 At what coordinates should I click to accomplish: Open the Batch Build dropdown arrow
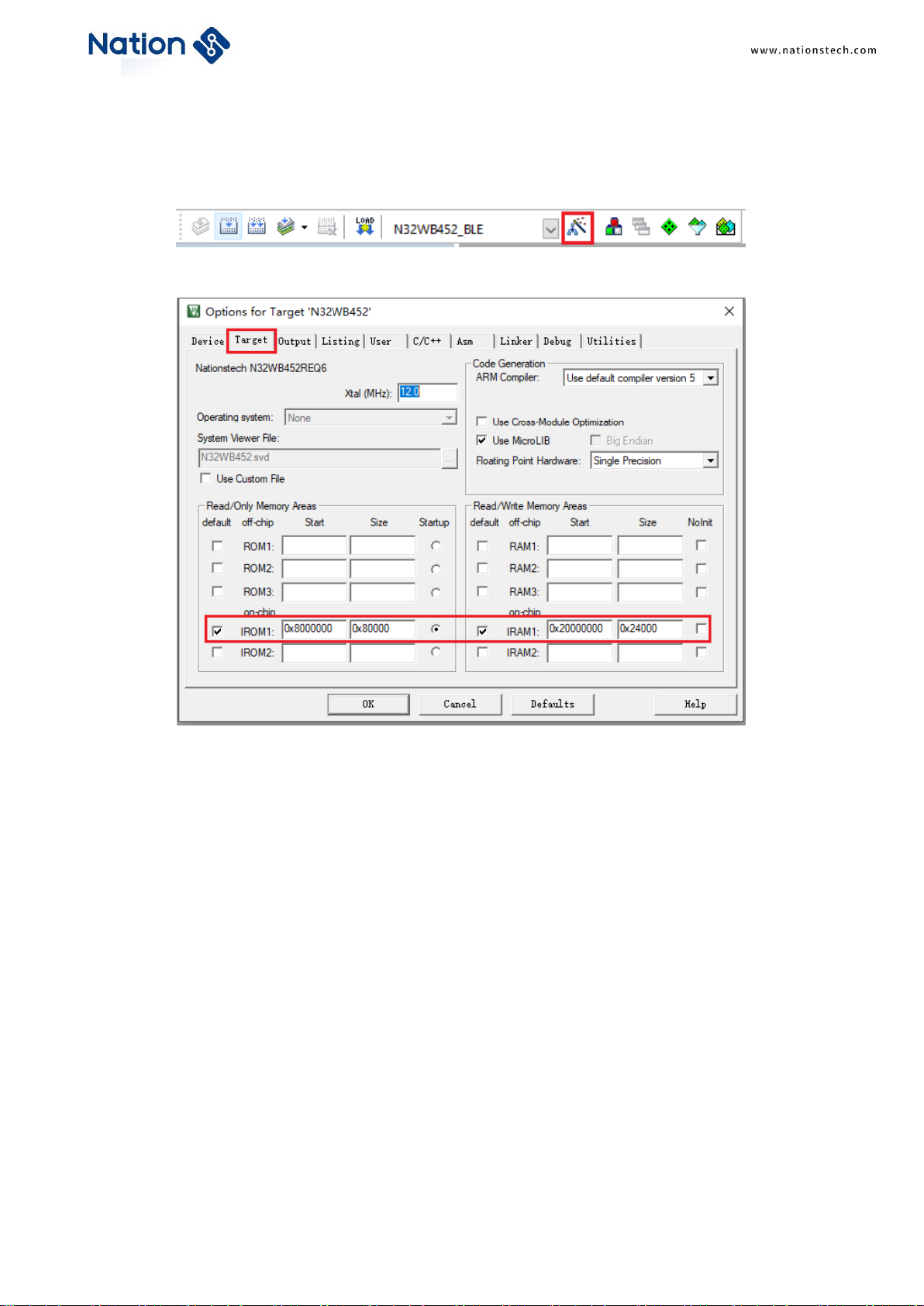click(x=305, y=228)
